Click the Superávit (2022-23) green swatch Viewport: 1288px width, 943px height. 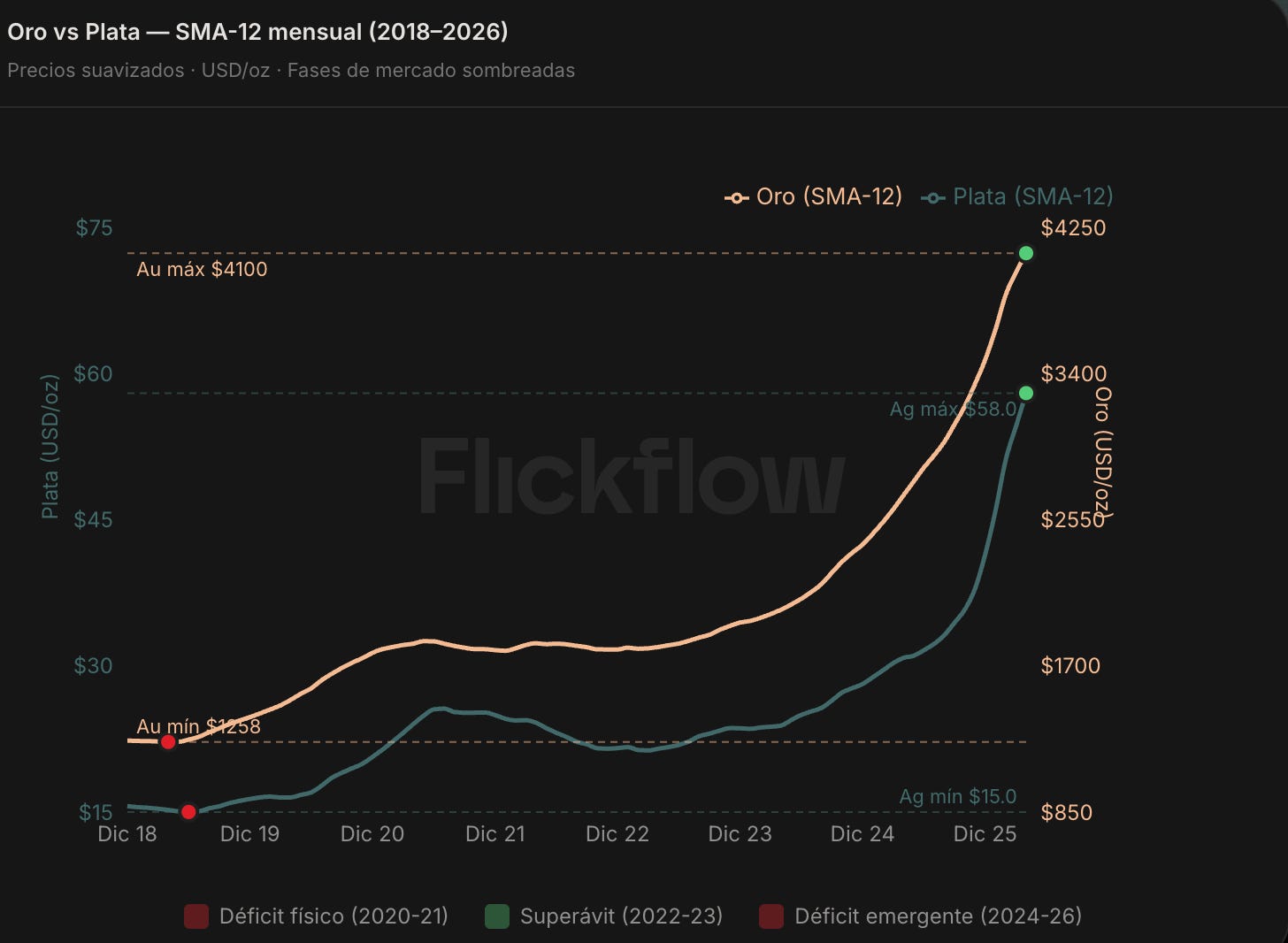(497, 916)
